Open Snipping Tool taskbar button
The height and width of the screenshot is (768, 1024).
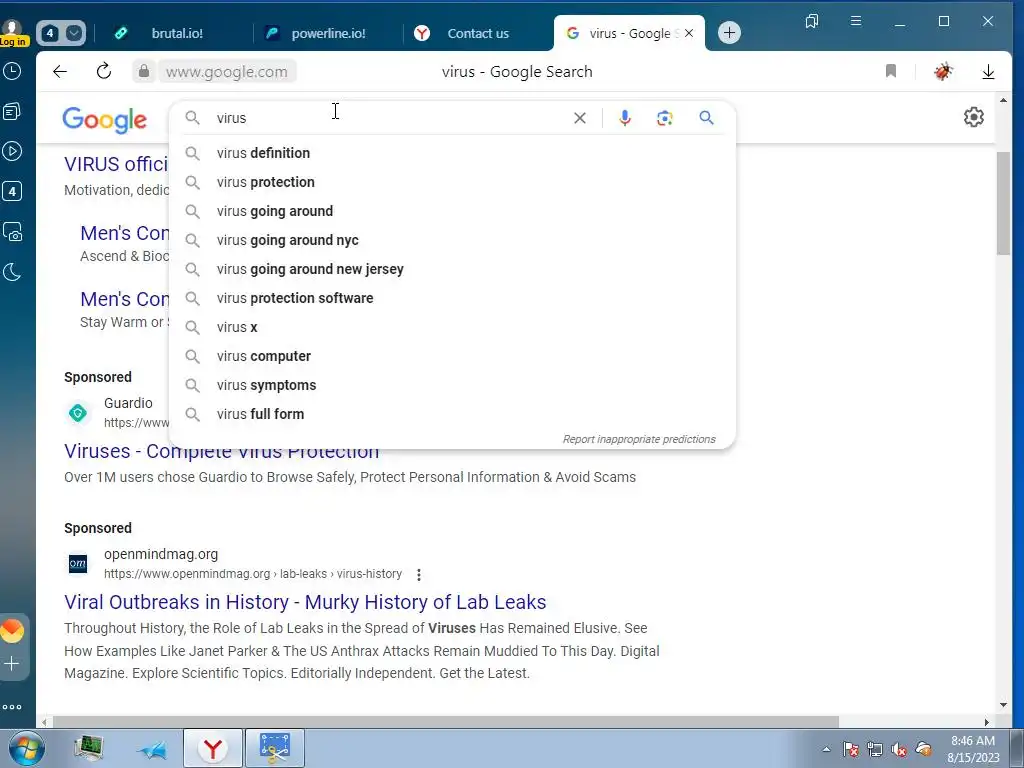point(274,748)
